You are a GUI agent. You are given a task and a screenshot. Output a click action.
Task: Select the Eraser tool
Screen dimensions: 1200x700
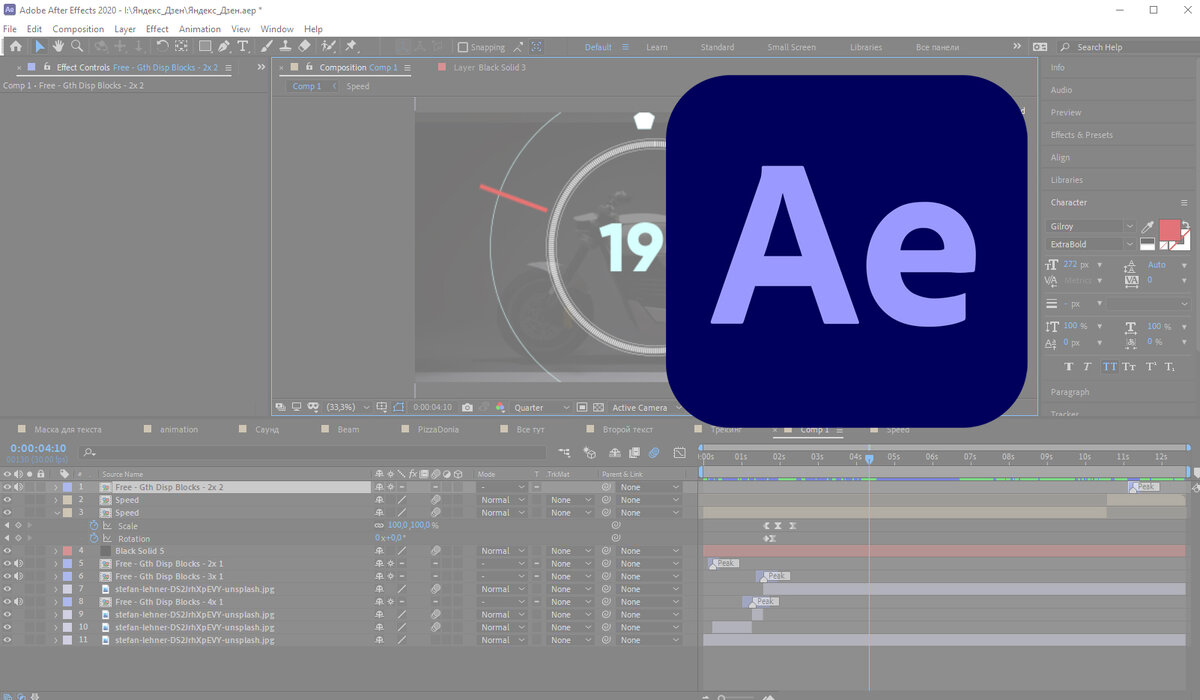[305, 46]
